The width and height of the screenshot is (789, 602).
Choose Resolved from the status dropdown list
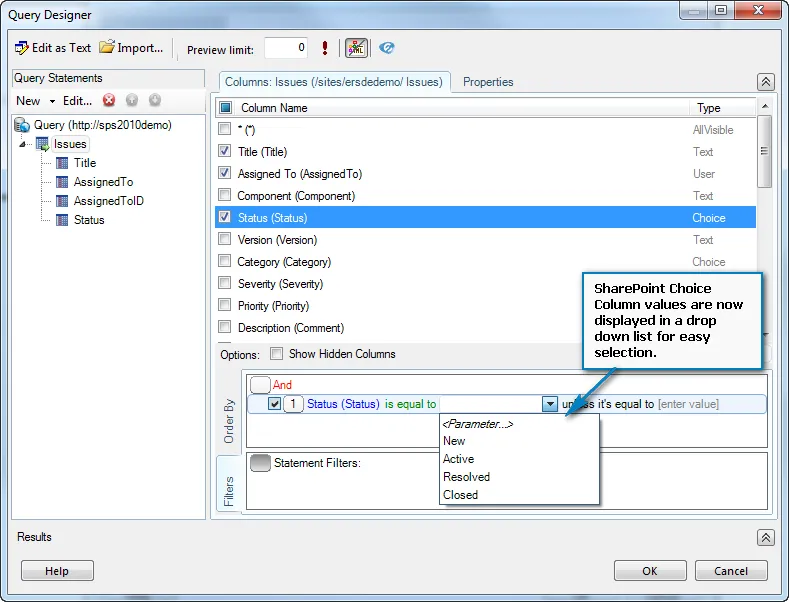point(466,477)
